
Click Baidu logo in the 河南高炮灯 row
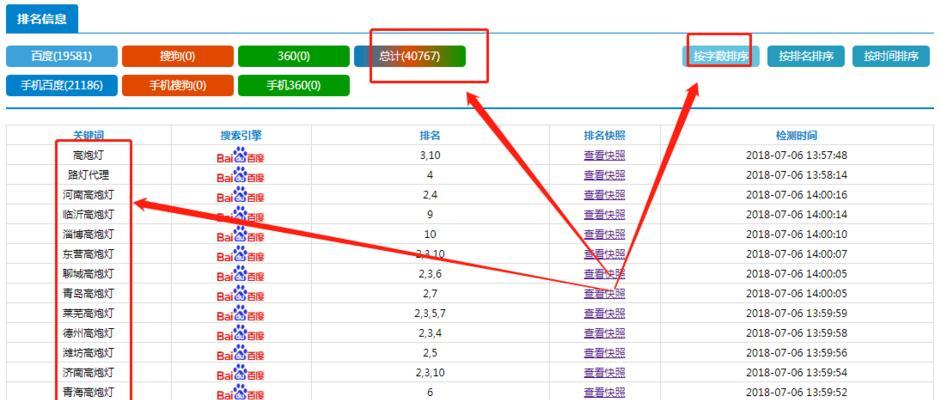click(241, 195)
